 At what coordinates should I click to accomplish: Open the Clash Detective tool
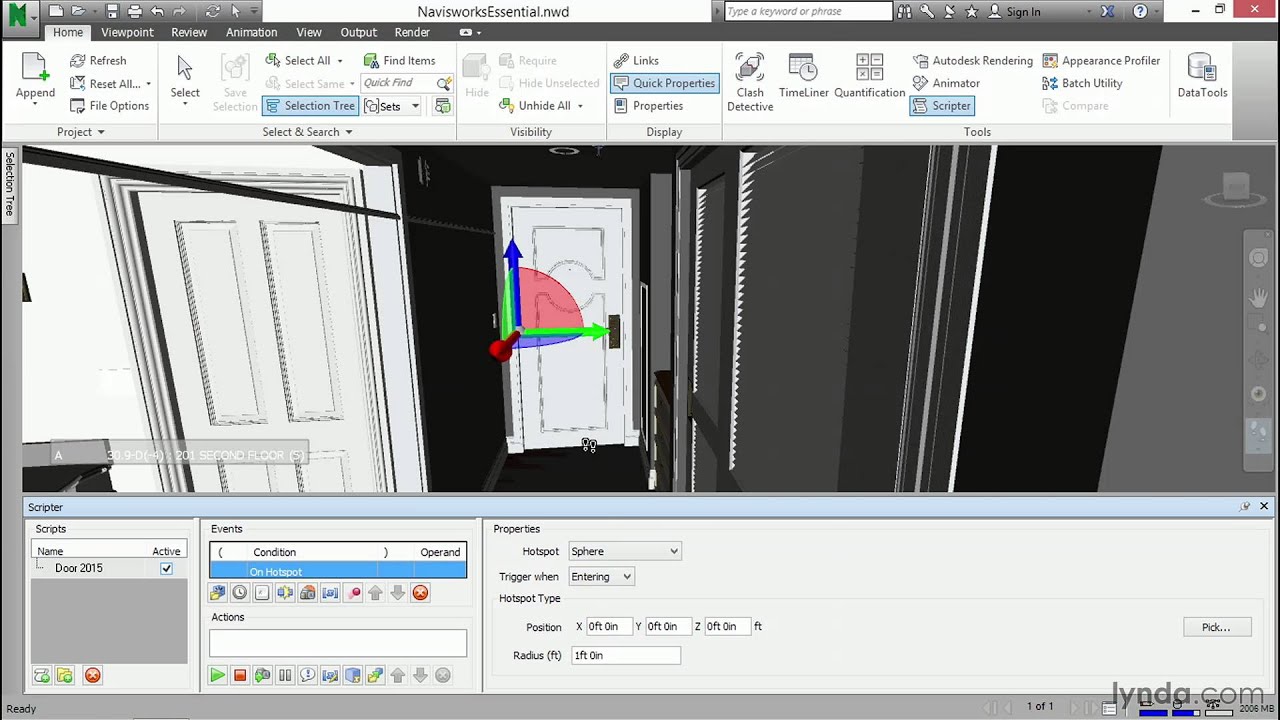pos(749,82)
